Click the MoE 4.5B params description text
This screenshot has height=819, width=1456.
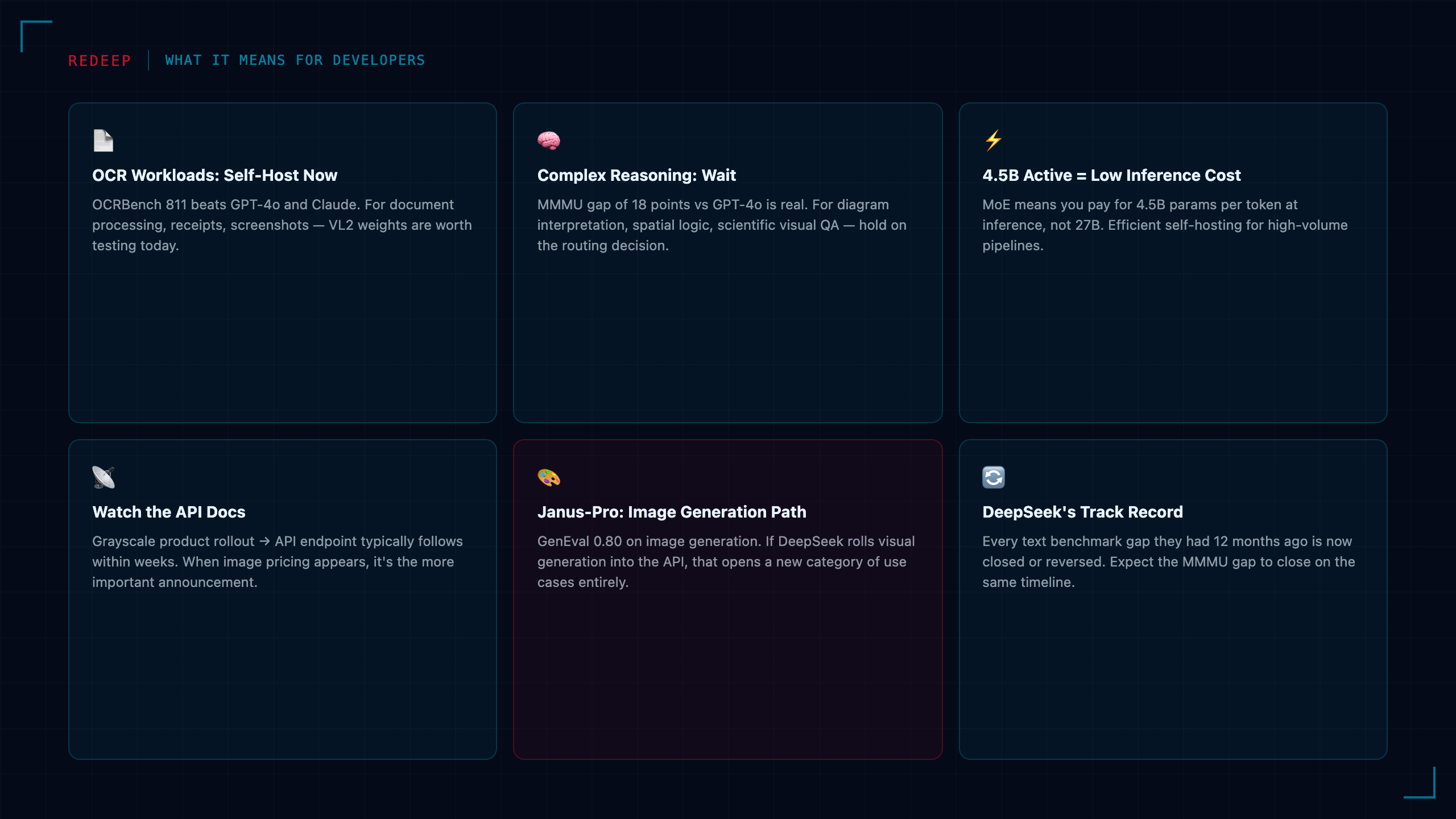[x=1165, y=225]
